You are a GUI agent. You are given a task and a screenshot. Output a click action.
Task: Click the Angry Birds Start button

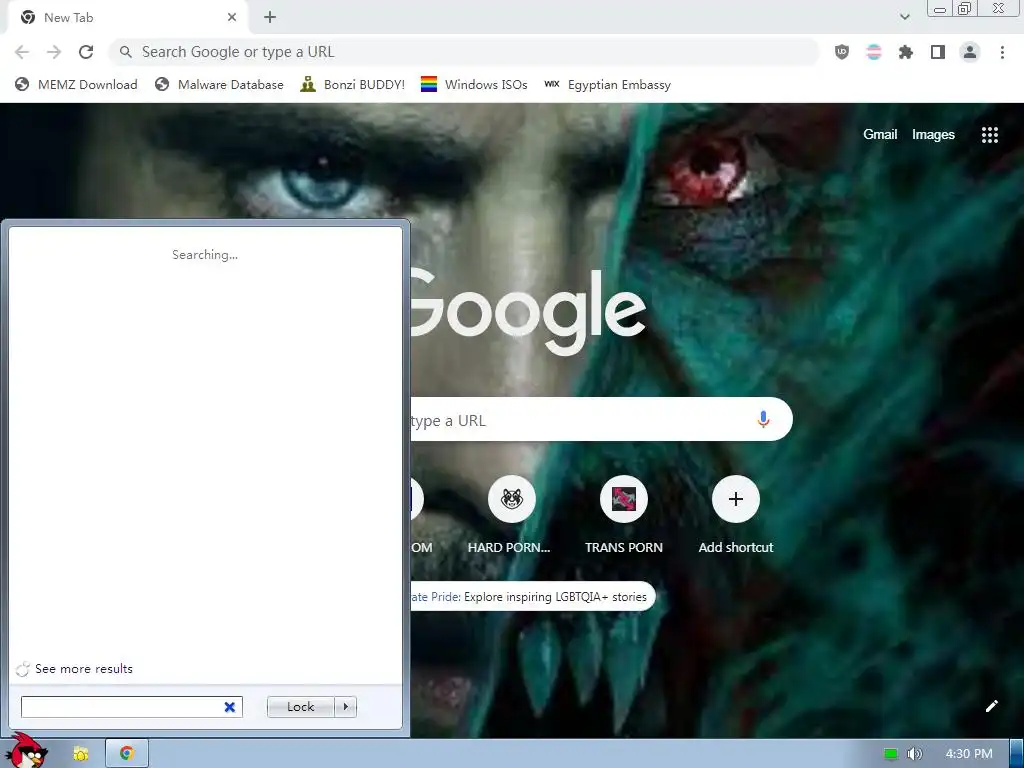tap(27, 751)
